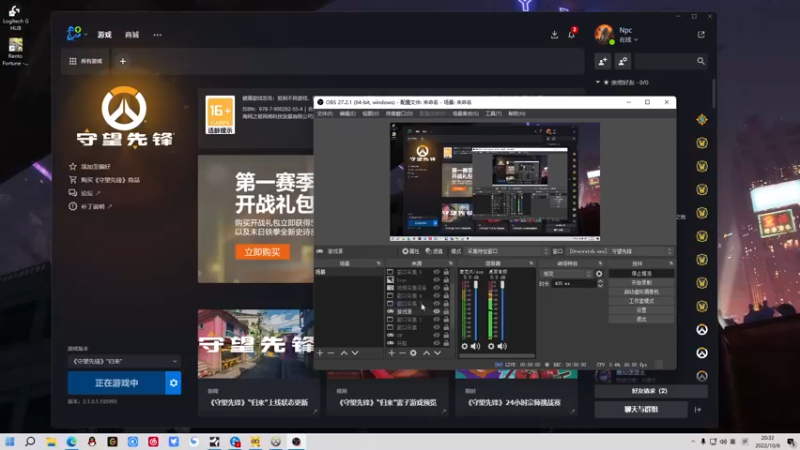Open the 停靠窗口(D) menu in OBS

point(399,113)
